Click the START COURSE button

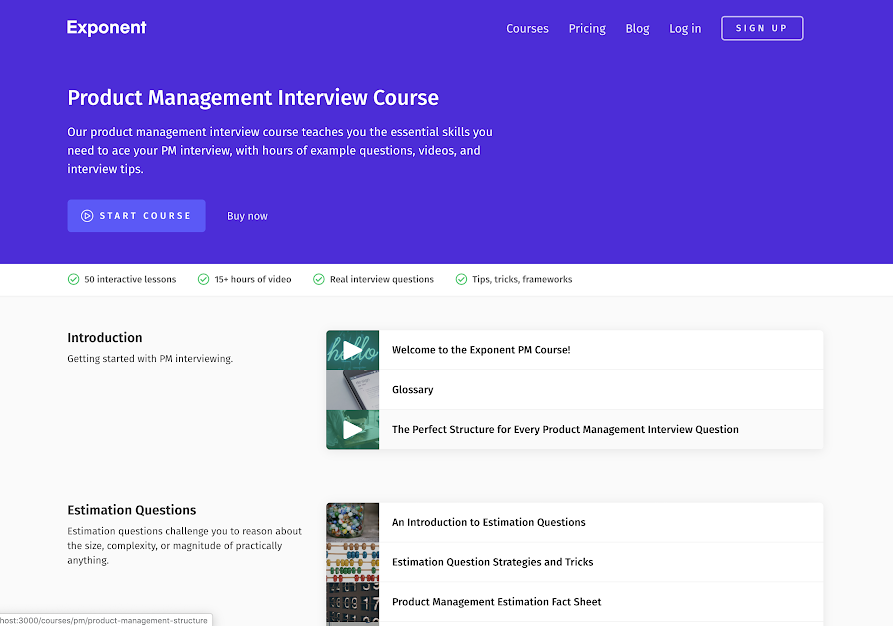137,215
